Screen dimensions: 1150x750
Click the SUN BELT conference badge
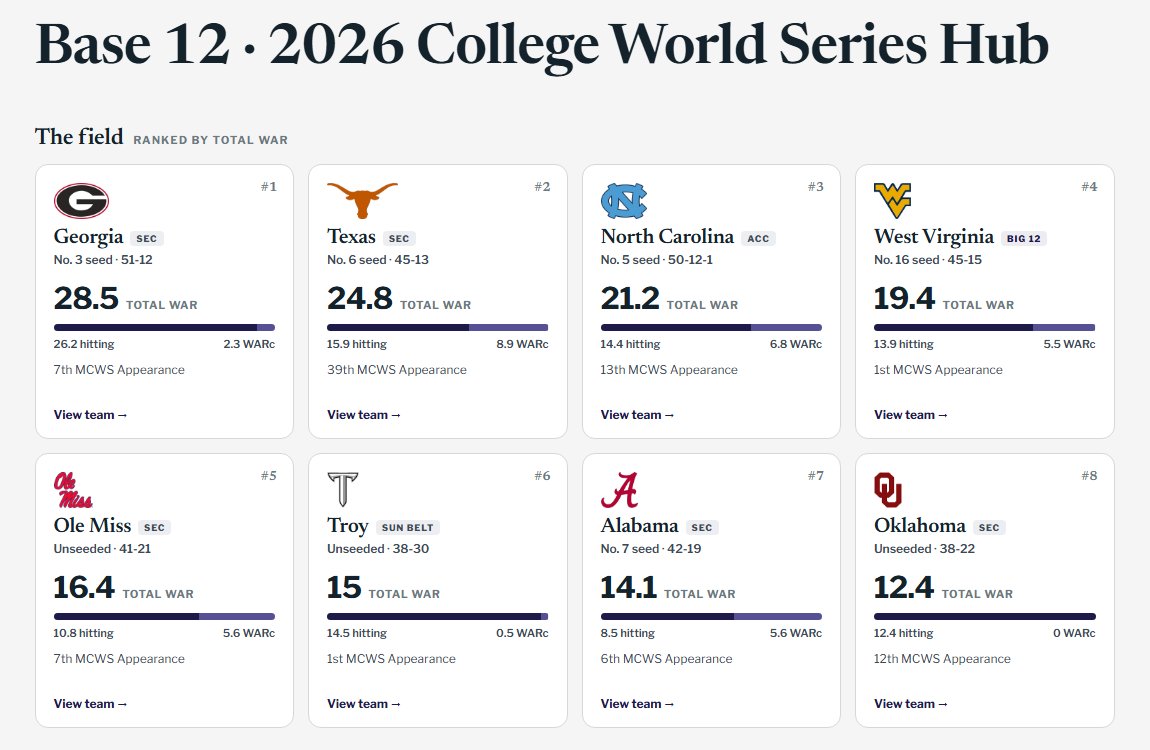[408, 527]
